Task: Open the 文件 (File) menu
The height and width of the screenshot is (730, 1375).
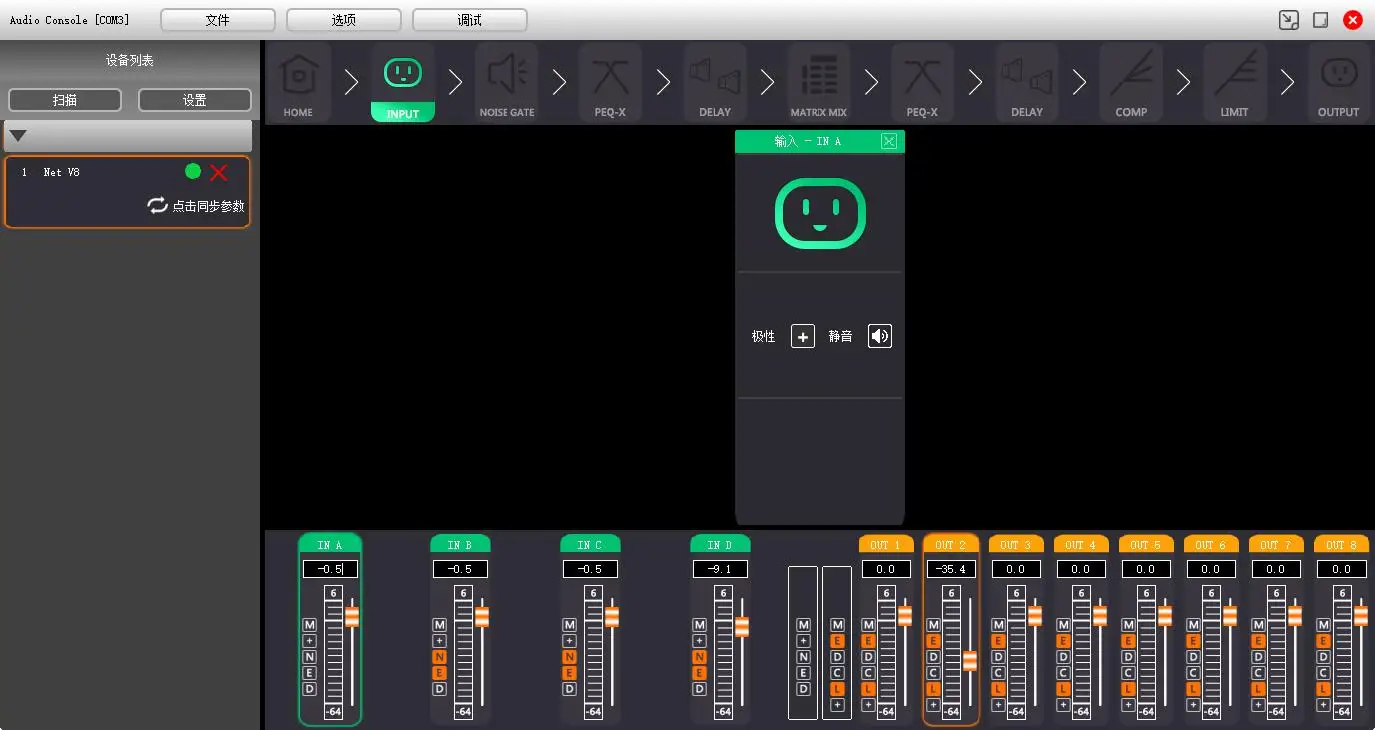Action: (218, 20)
